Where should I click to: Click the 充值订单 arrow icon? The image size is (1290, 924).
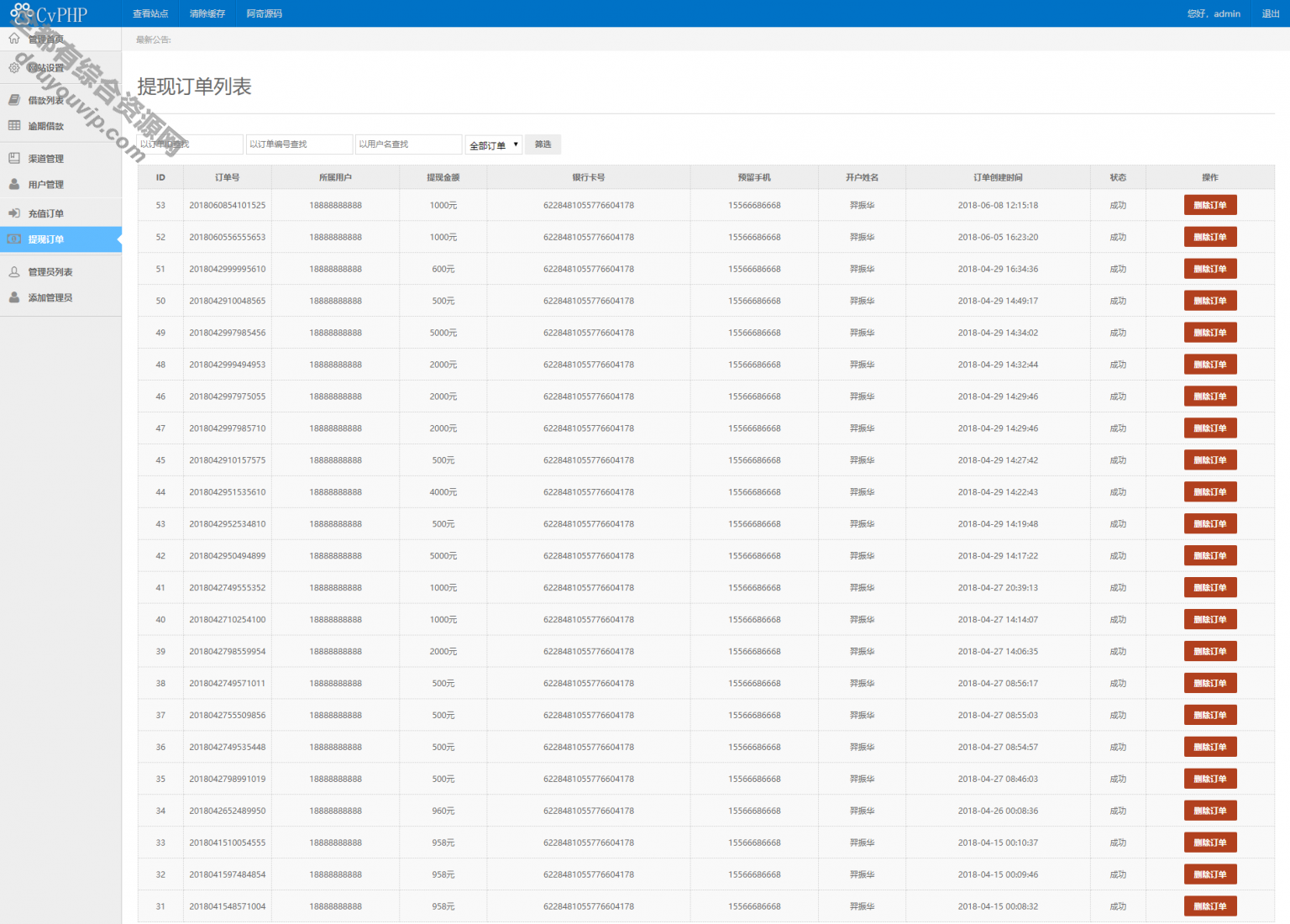(14, 213)
